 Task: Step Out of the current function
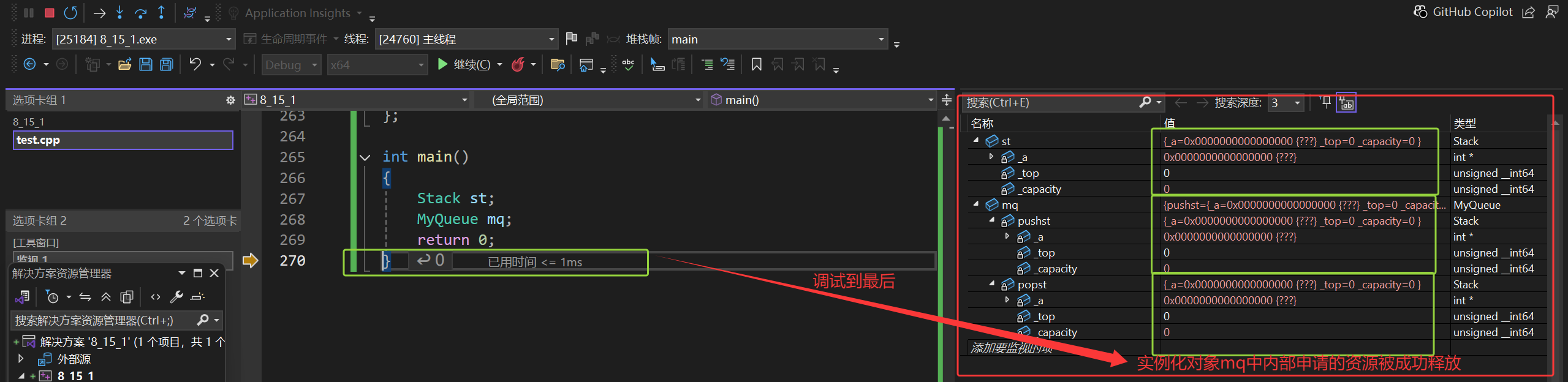tap(161, 12)
